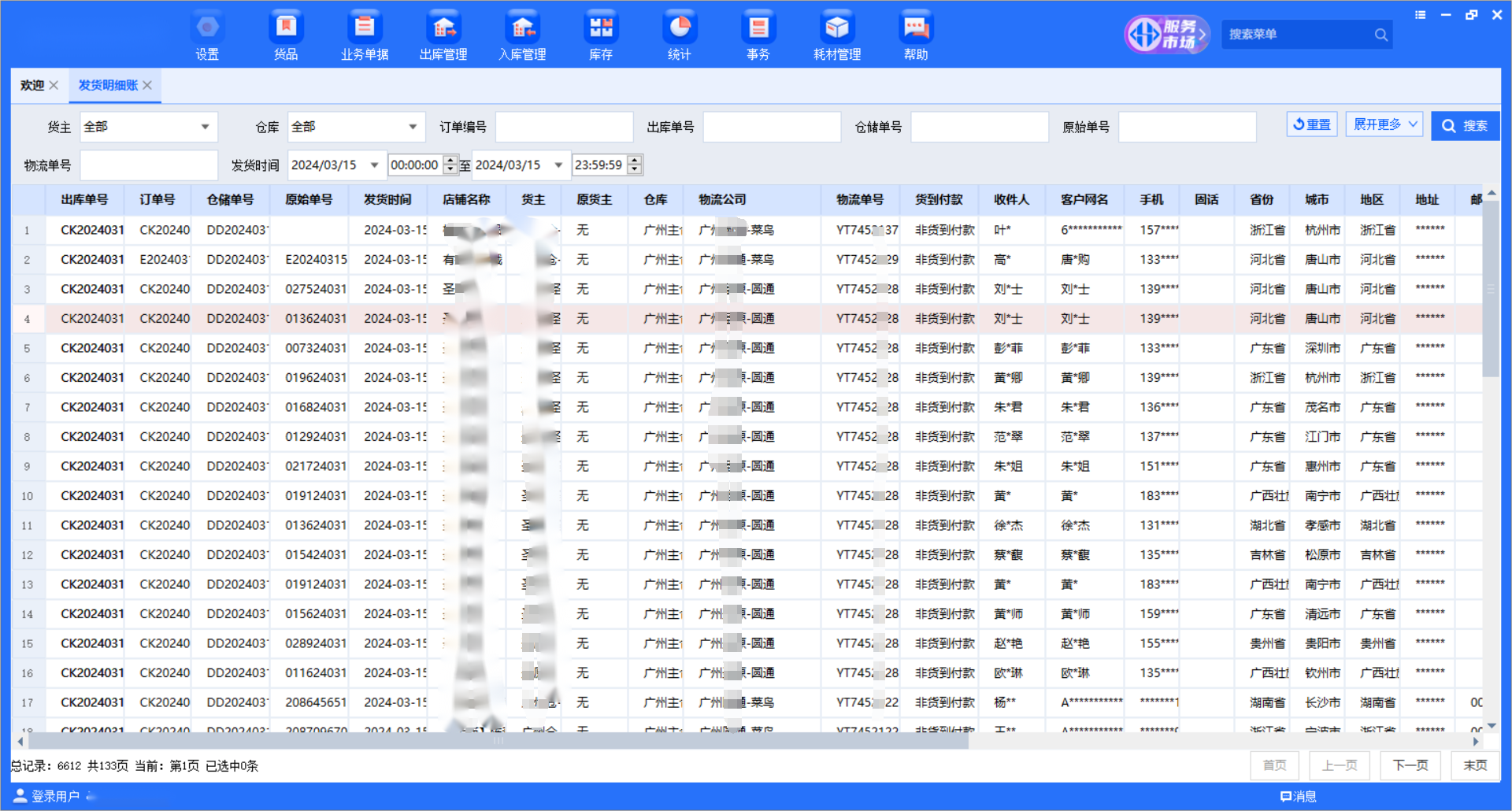Select original number 007324031 cell
The width and height of the screenshot is (1512, 811).
tap(316, 348)
